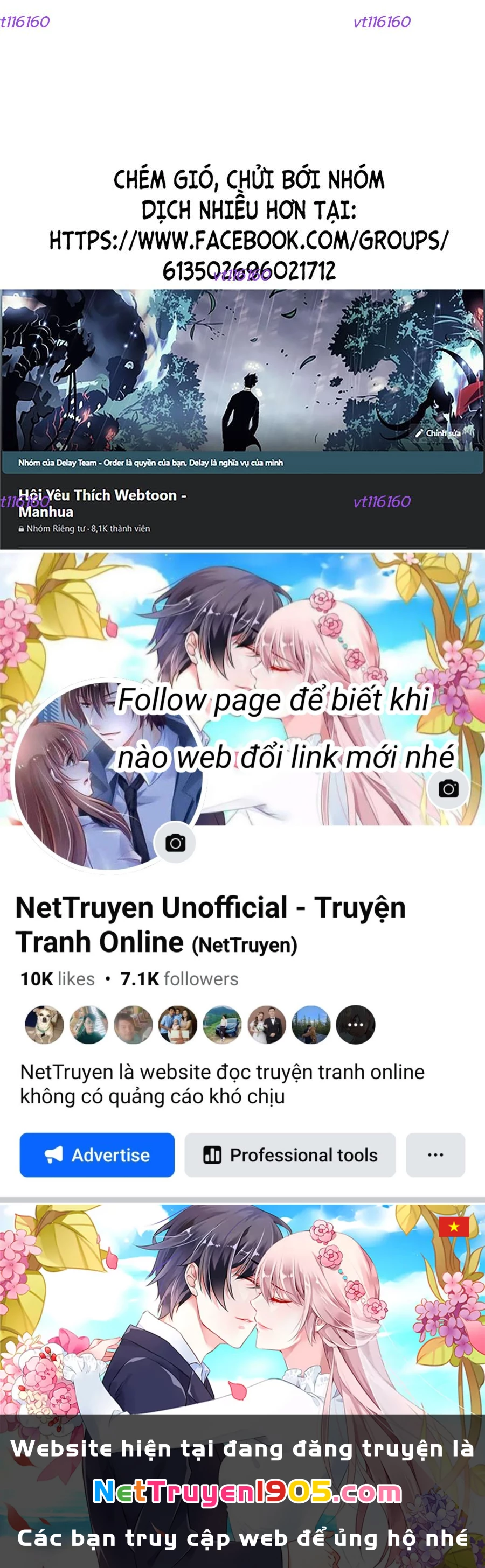
Task: Click the dark more-followers ellipsis avatar
Action: (356, 1025)
